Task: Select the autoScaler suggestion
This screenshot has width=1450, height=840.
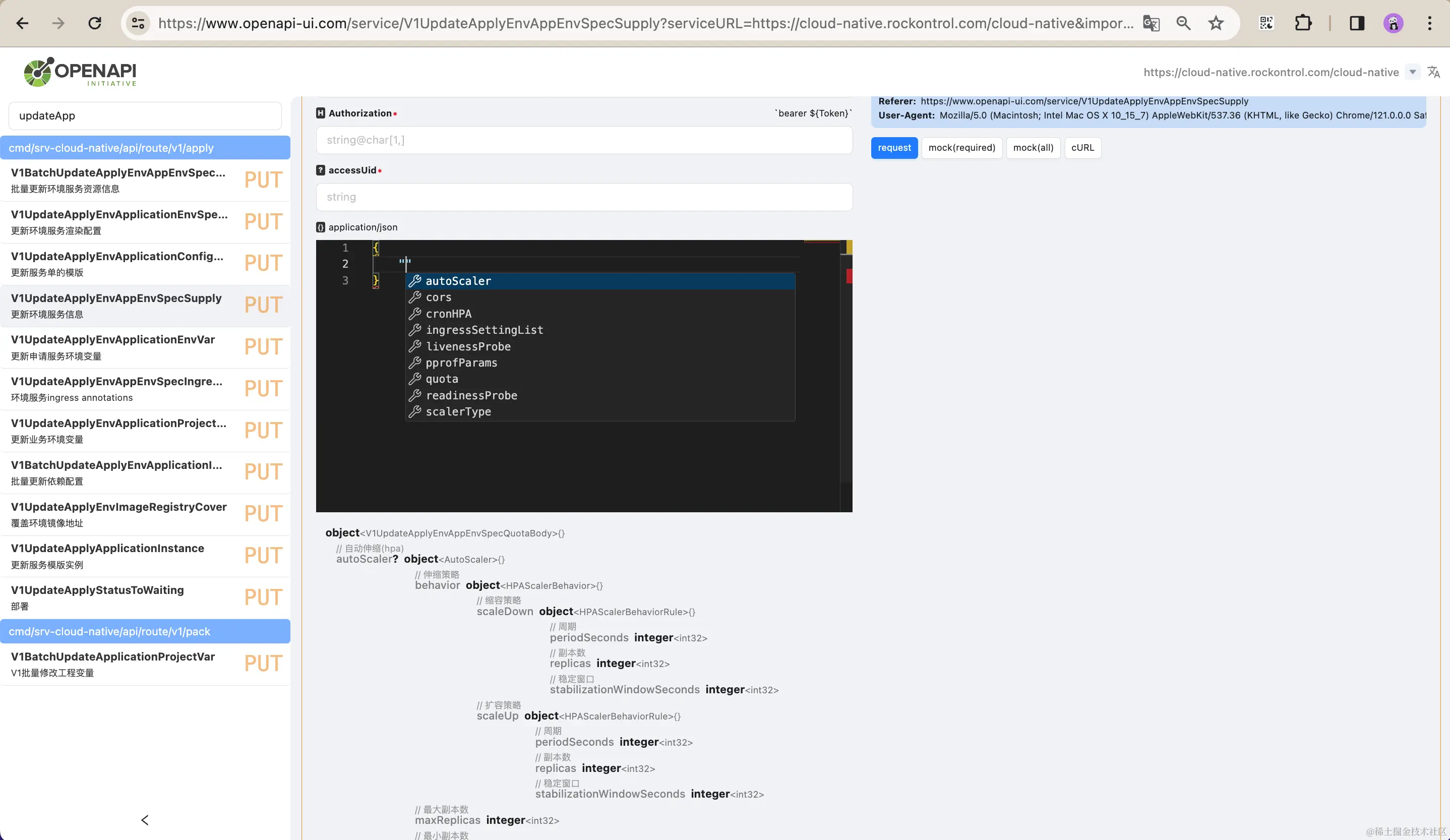Action: click(x=600, y=281)
